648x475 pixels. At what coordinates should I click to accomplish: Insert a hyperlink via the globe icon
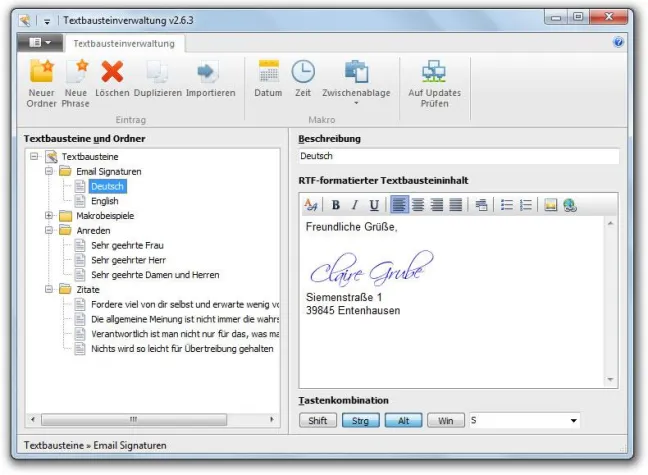pos(570,205)
